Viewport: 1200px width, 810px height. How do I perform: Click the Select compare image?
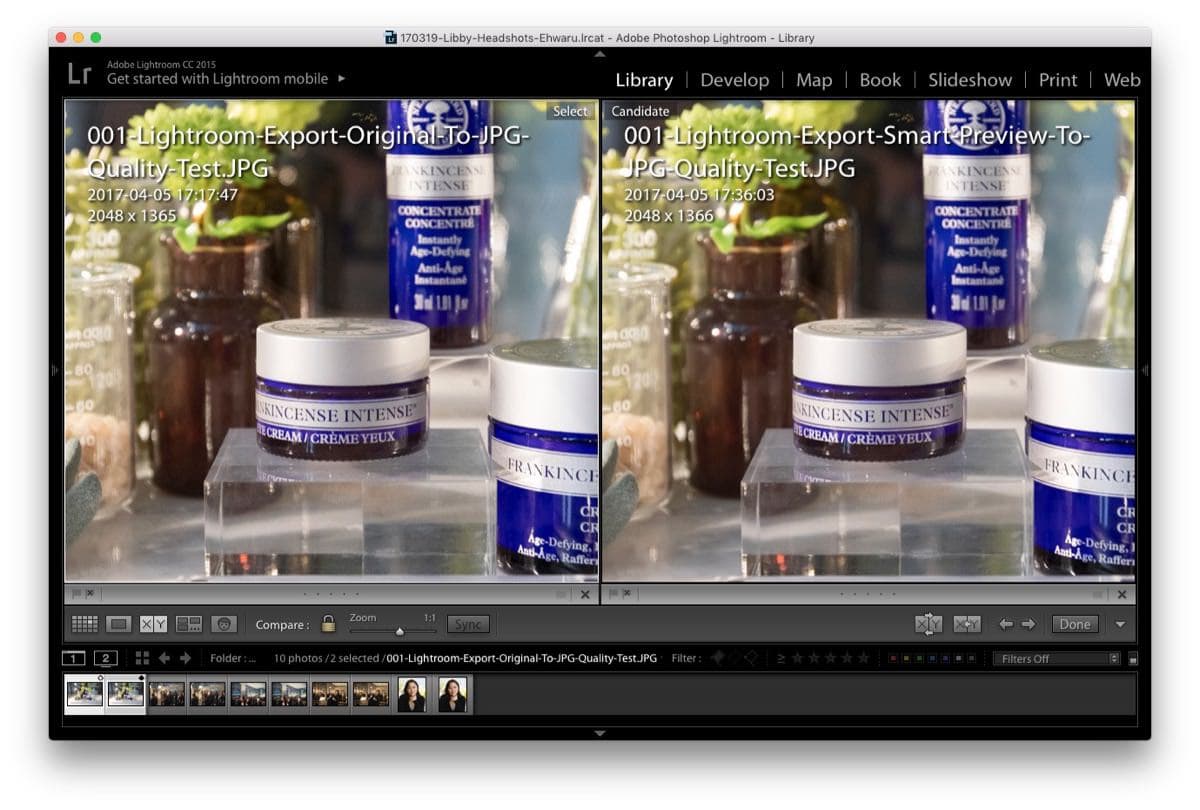(x=332, y=340)
